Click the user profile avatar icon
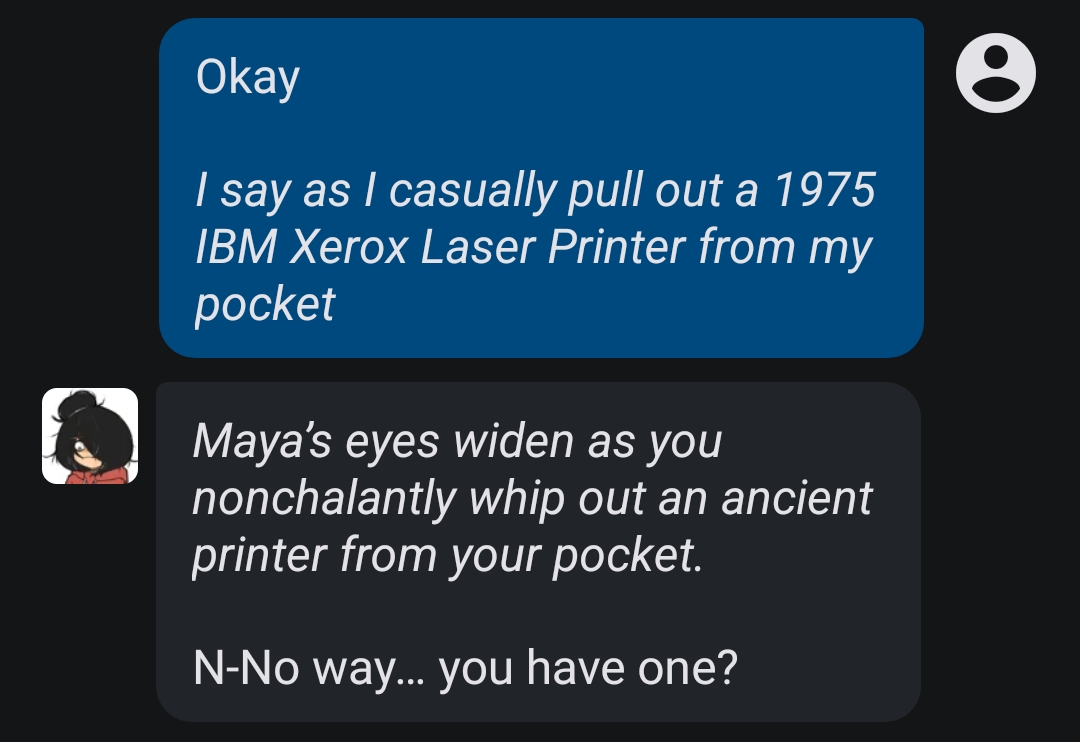The height and width of the screenshot is (742, 1080). (x=995, y=72)
